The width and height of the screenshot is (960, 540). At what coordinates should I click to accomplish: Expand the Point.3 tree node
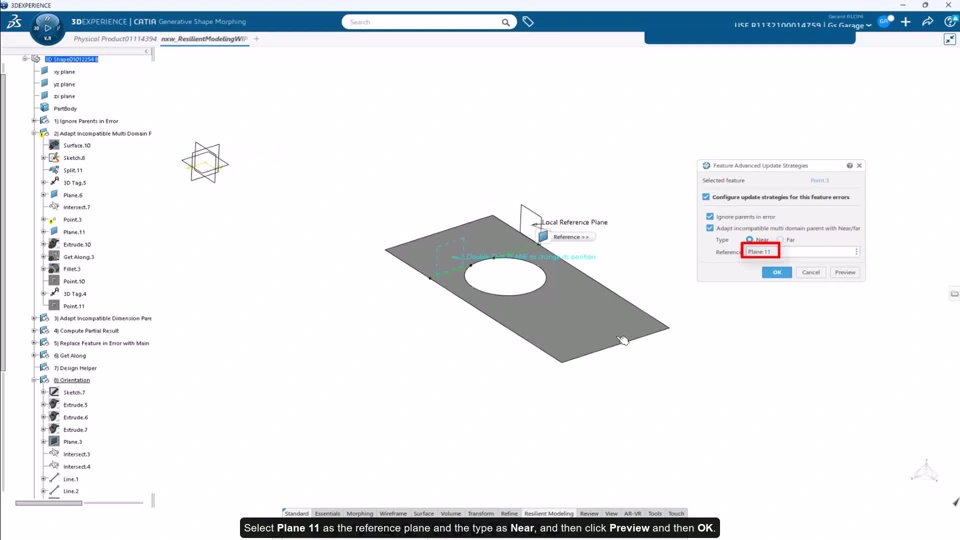coord(44,219)
